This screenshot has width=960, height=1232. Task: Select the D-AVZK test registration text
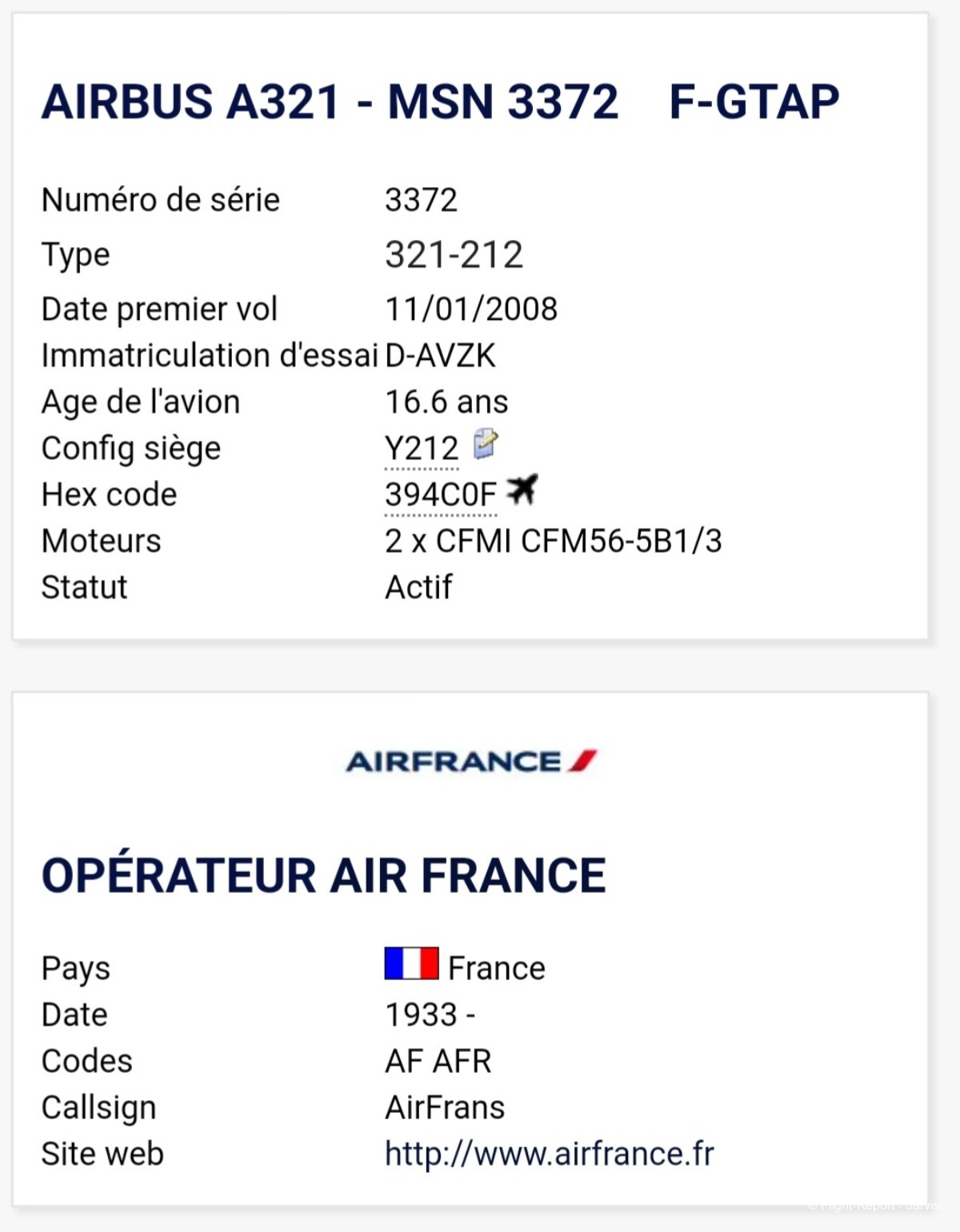coord(440,355)
